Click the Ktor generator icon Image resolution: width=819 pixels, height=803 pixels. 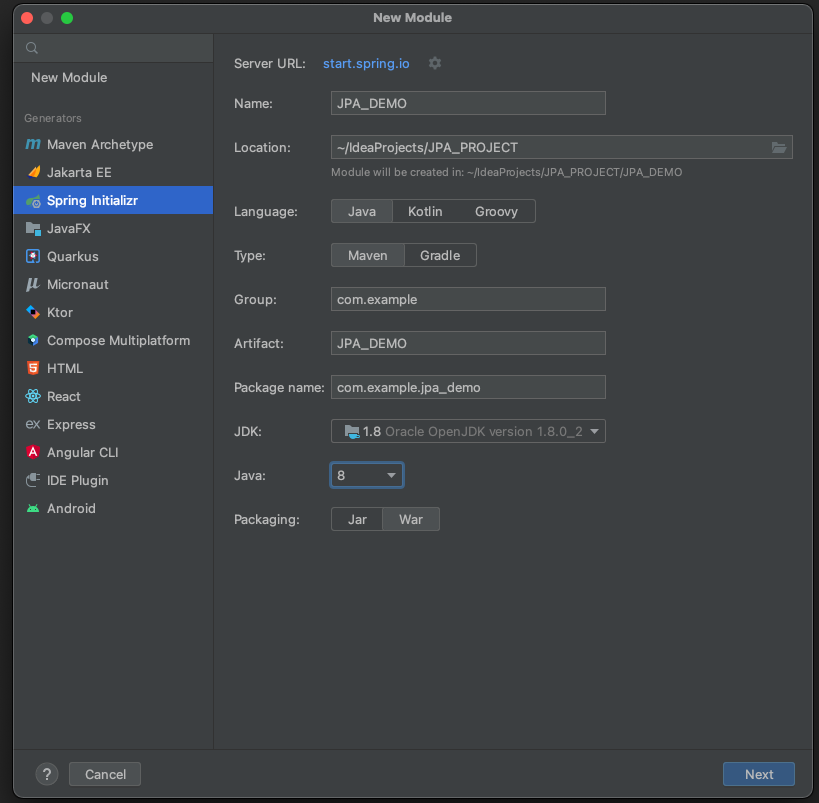[x=33, y=312]
